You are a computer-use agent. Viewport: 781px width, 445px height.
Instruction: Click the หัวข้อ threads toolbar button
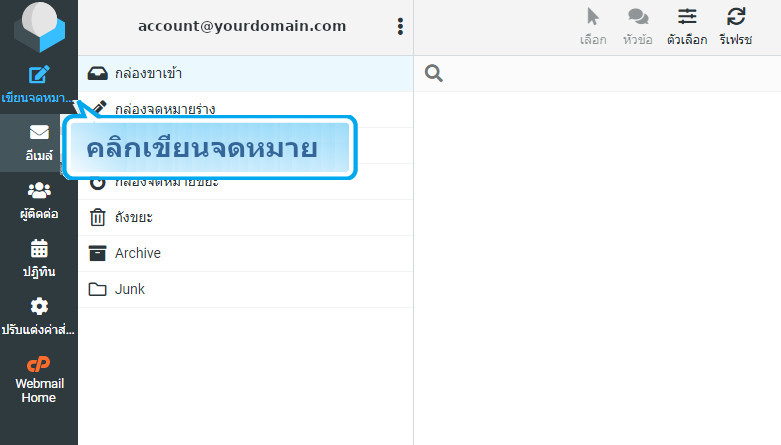tap(638, 27)
